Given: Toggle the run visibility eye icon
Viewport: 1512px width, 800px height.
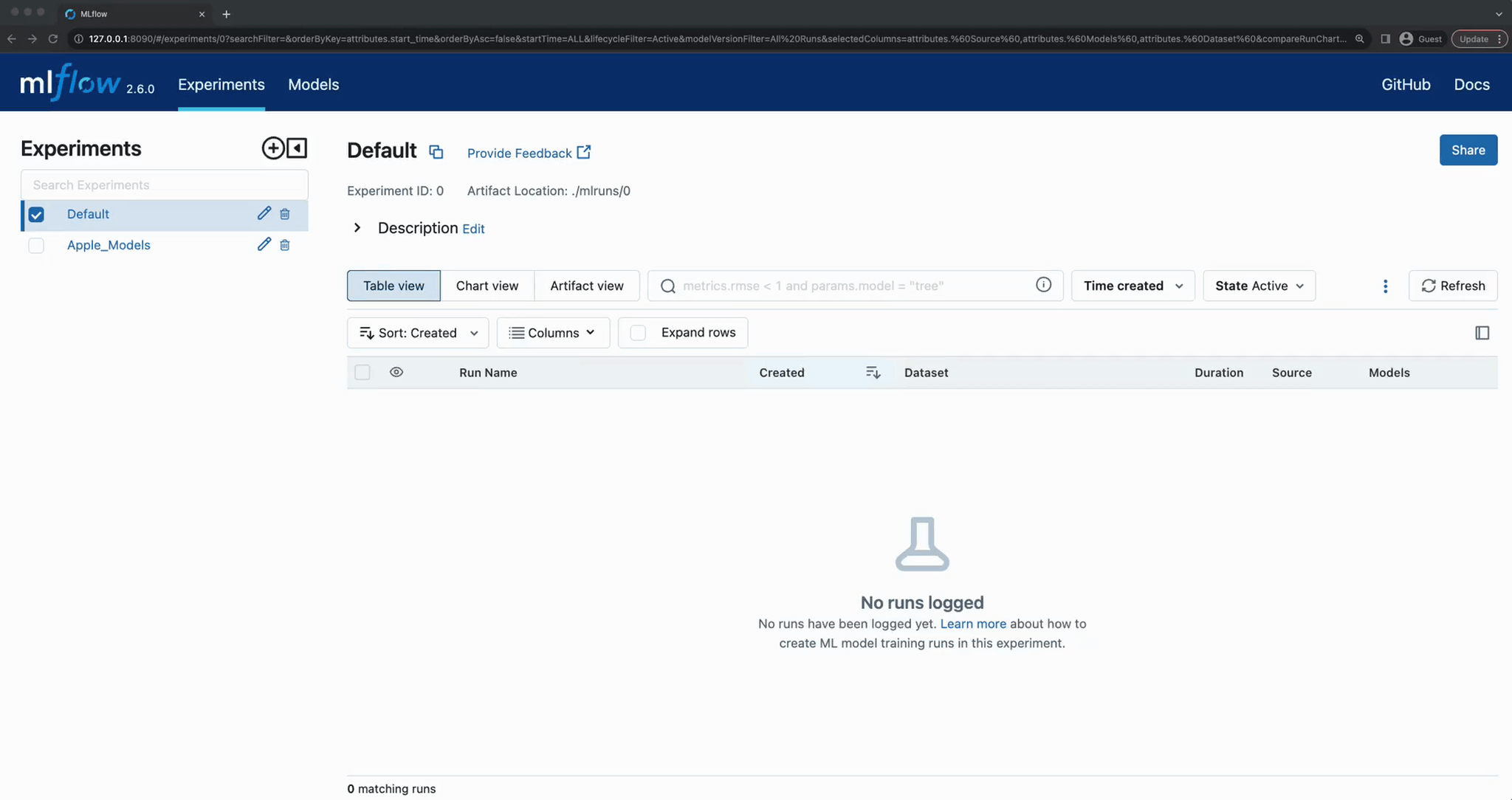Looking at the screenshot, I should [396, 372].
